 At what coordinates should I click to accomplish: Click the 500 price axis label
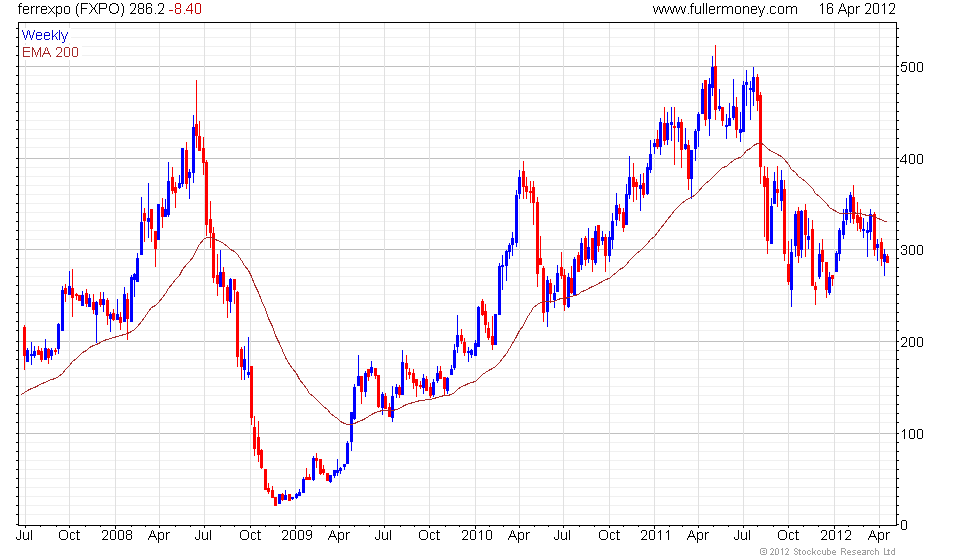pyautogui.click(x=912, y=67)
